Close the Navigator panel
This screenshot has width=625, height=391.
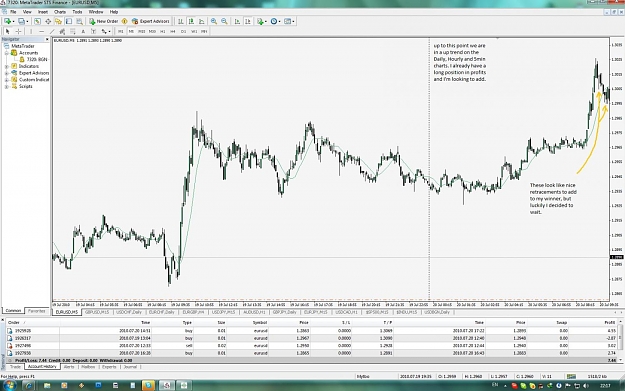[47, 39]
